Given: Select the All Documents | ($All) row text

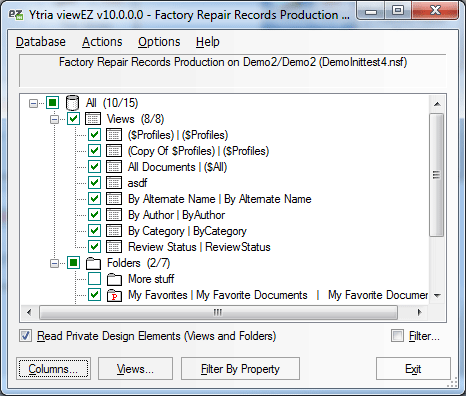Looking at the screenshot, I should click(177, 167).
